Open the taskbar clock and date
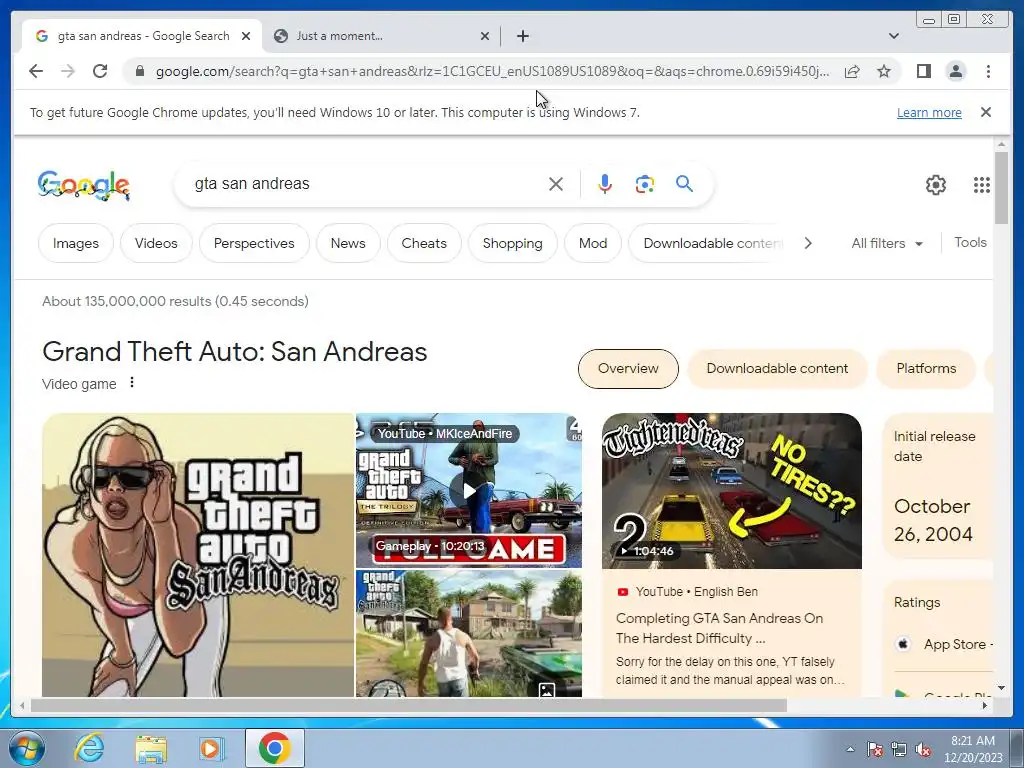Viewport: 1024px width, 768px height. [x=972, y=749]
